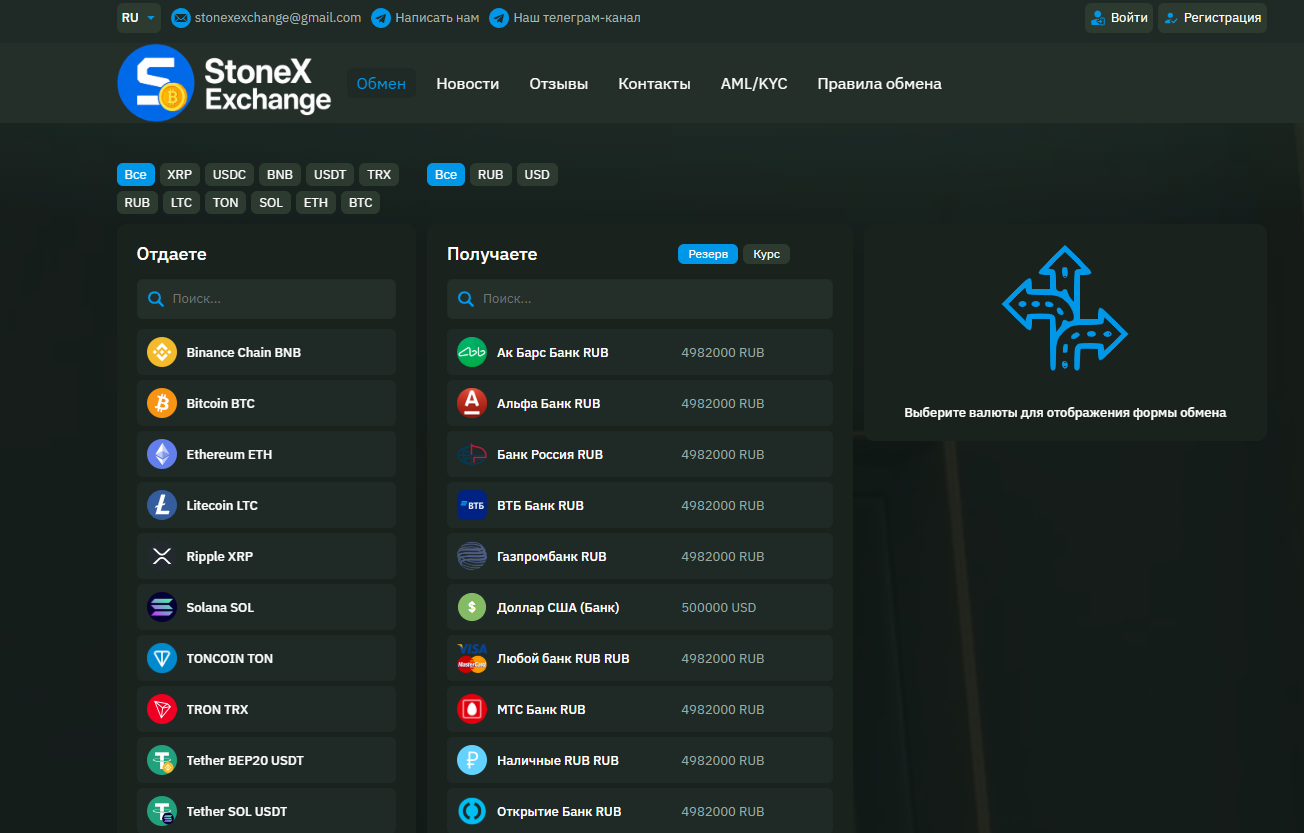This screenshot has width=1304, height=833.
Task: Click the Газпромбанк logo icon
Action: coord(472,556)
